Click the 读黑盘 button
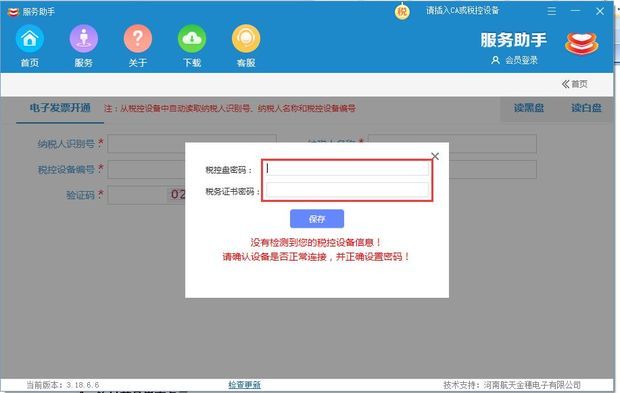This screenshot has height=393, width=620. [529, 108]
